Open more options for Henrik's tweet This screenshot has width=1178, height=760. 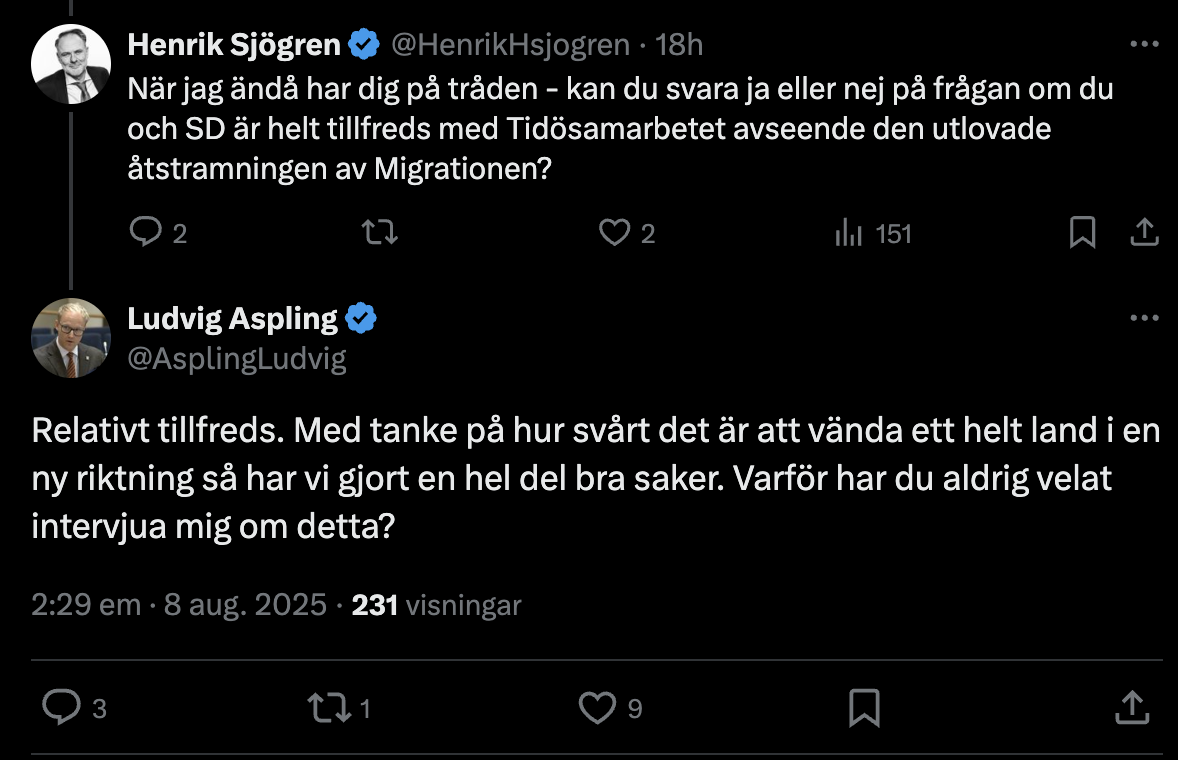pos(1144,45)
